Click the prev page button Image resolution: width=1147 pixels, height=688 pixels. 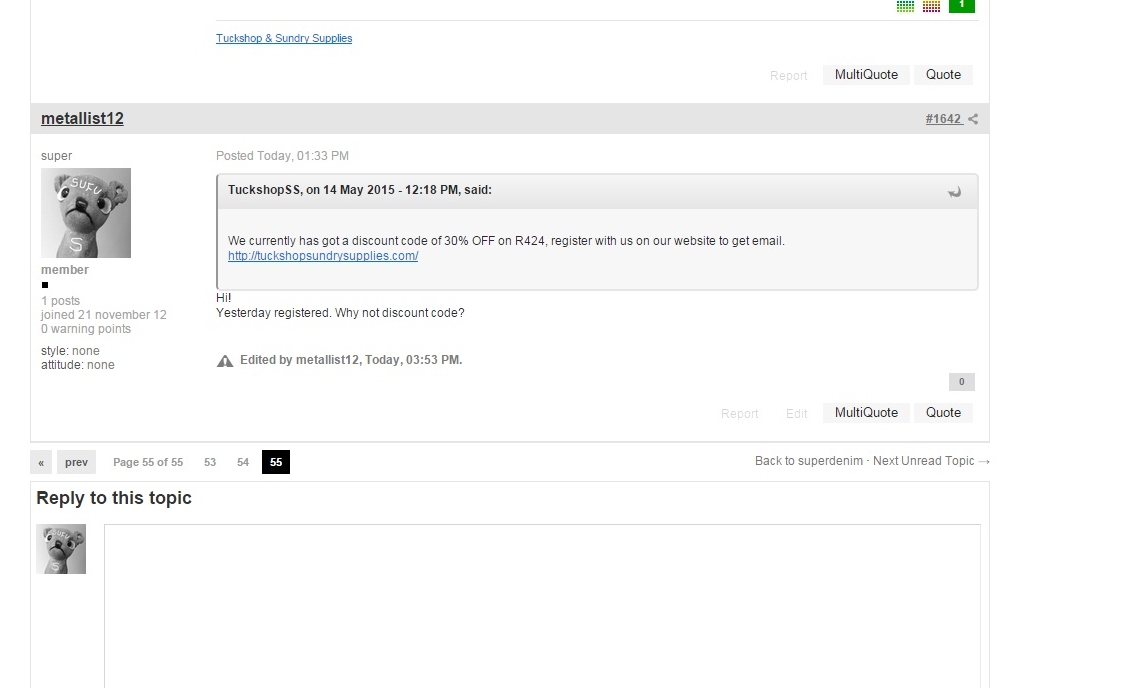(x=77, y=462)
